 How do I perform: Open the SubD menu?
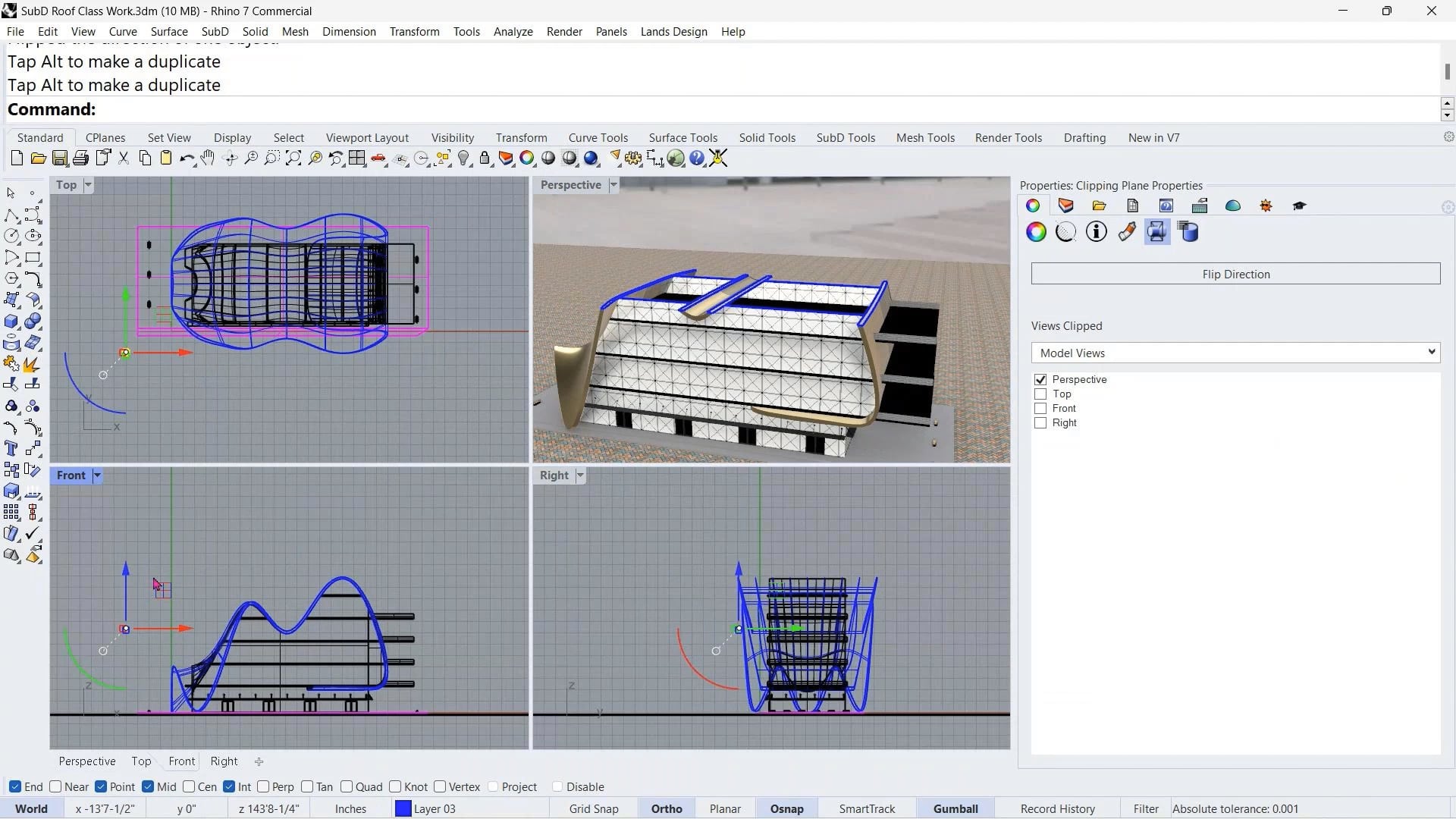coord(215,31)
